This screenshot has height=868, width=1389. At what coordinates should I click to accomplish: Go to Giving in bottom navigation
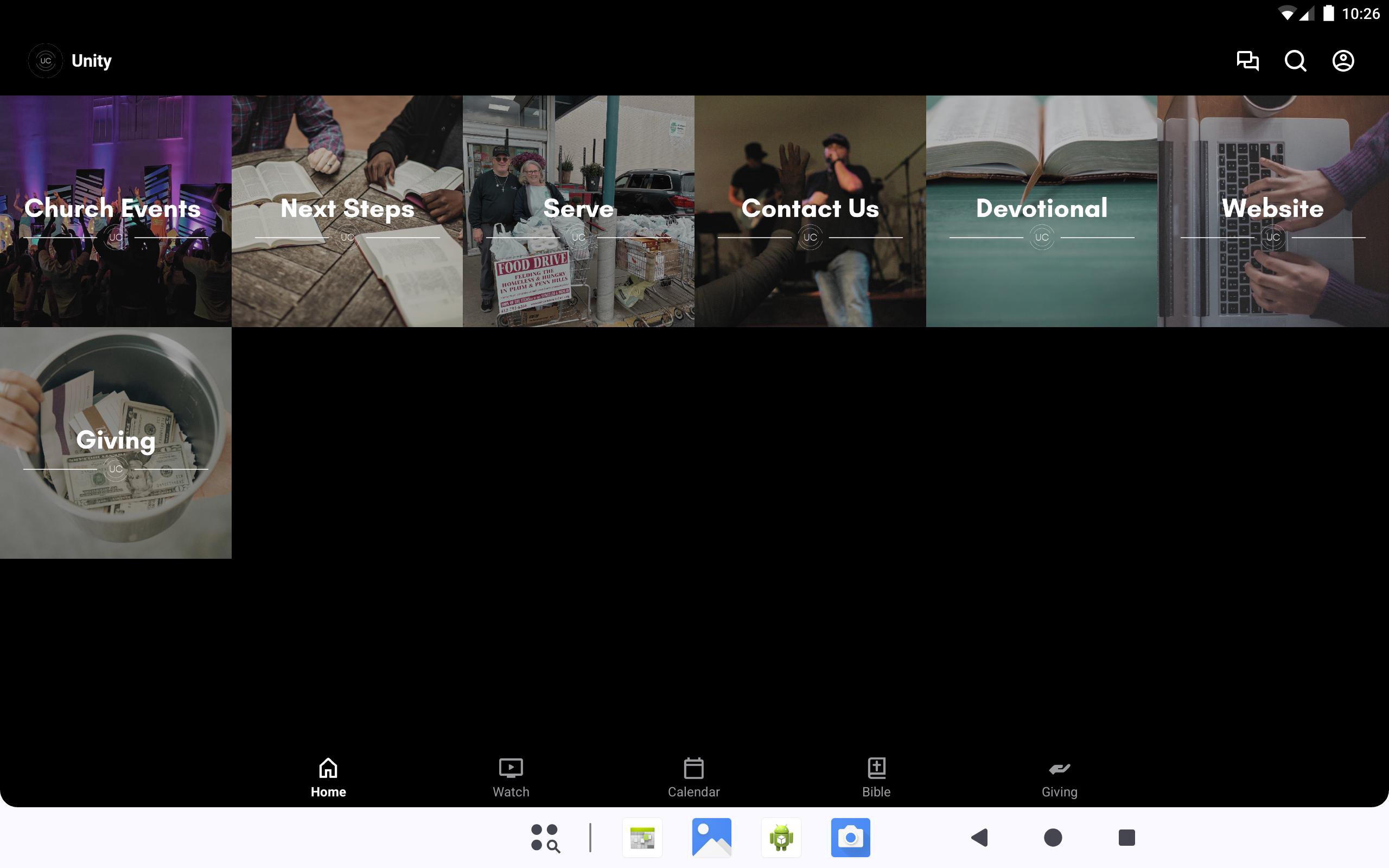(x=1059, y=777)
